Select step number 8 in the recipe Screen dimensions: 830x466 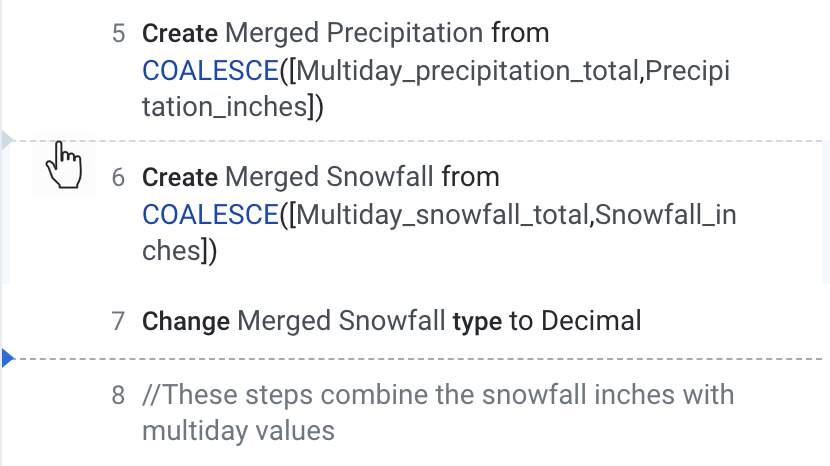(119, 395)
